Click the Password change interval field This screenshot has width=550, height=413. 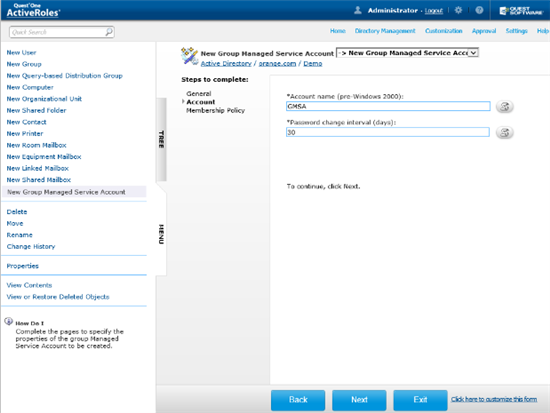[388, 132]
